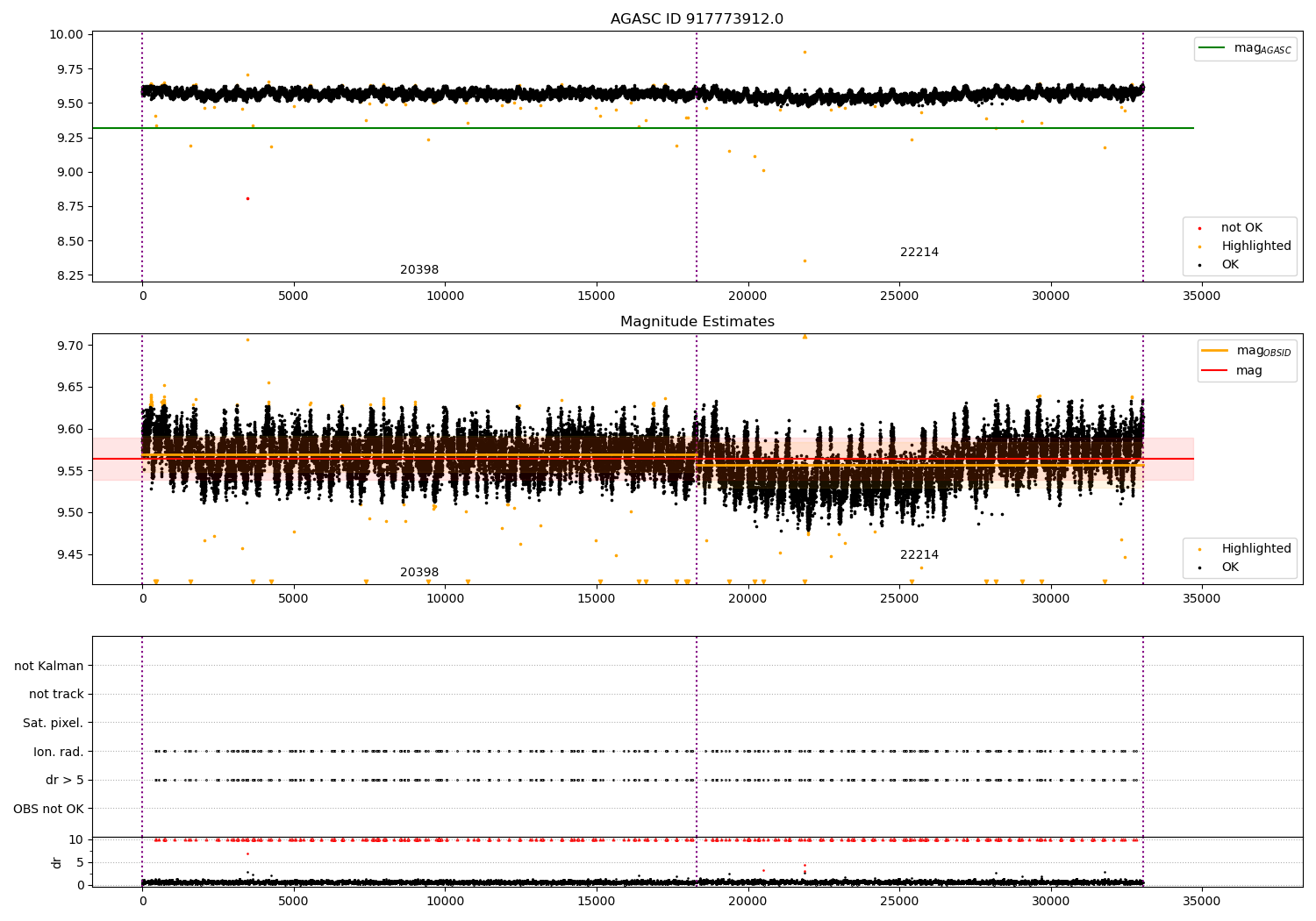Click the "10.00" y-axis tick in top plot
The width and height of the screenshot is (1316, 921).
coord(68,35)
